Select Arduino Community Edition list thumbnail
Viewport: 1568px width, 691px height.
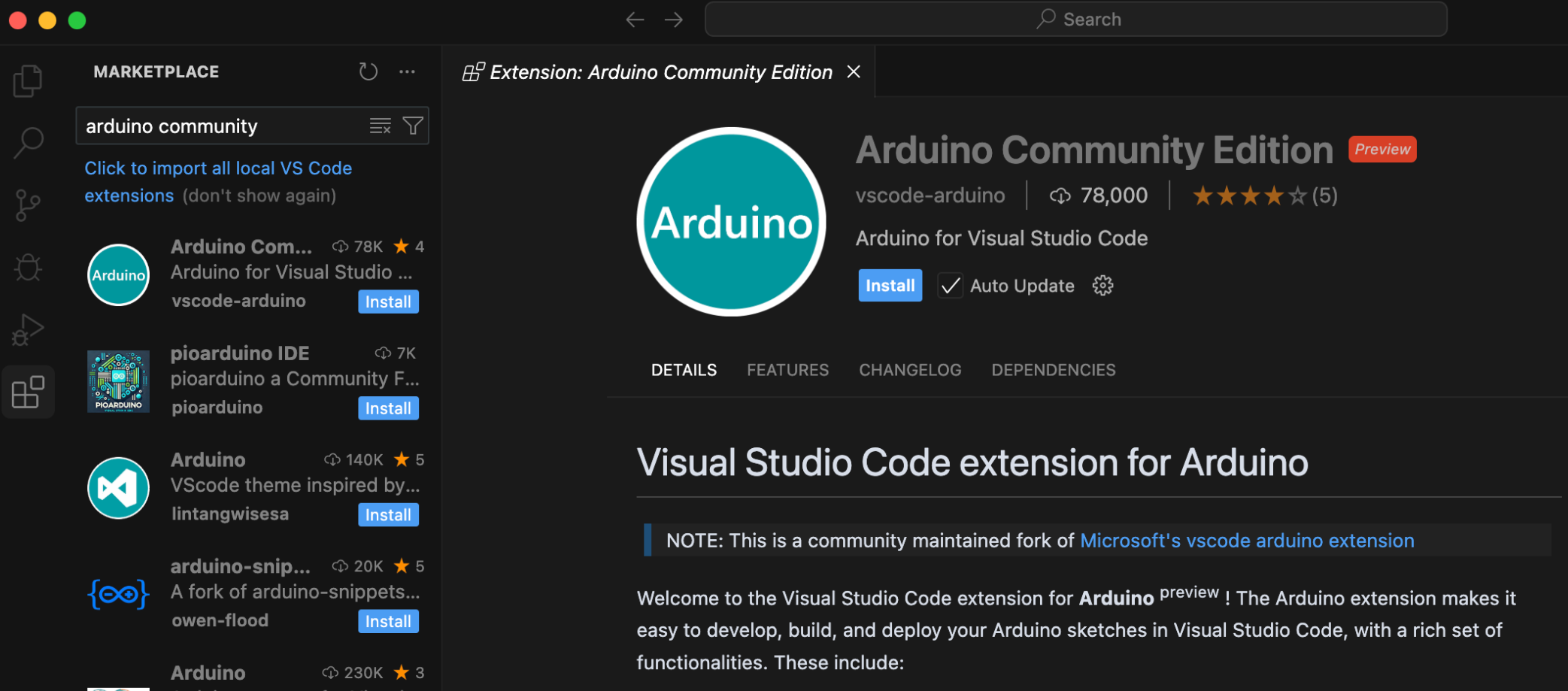pyautogui.click(x=118, y=274)
